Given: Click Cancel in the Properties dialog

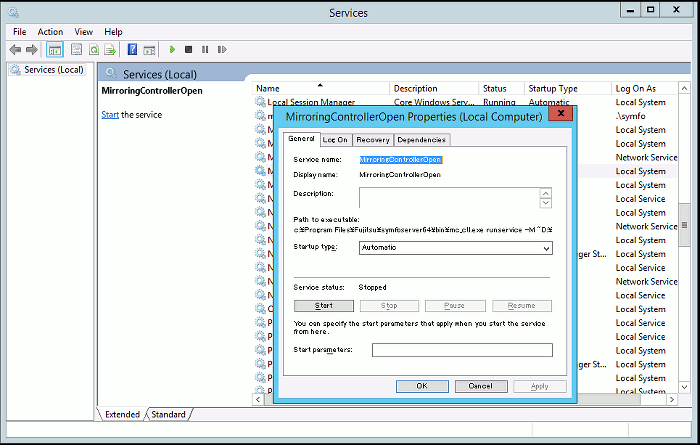Looking at the screenshot, I should pyautogui.click(x=481, y=386).
